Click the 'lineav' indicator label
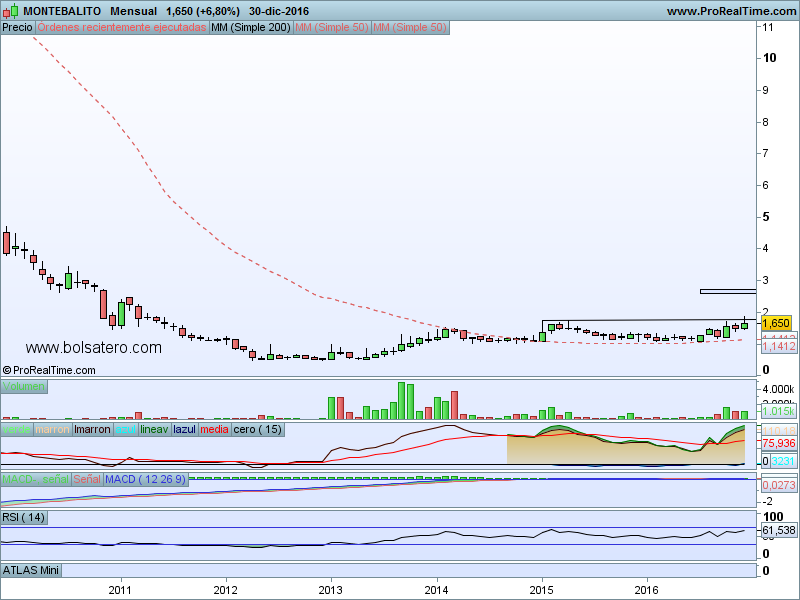800x600 pixels. tap(154, 430)
